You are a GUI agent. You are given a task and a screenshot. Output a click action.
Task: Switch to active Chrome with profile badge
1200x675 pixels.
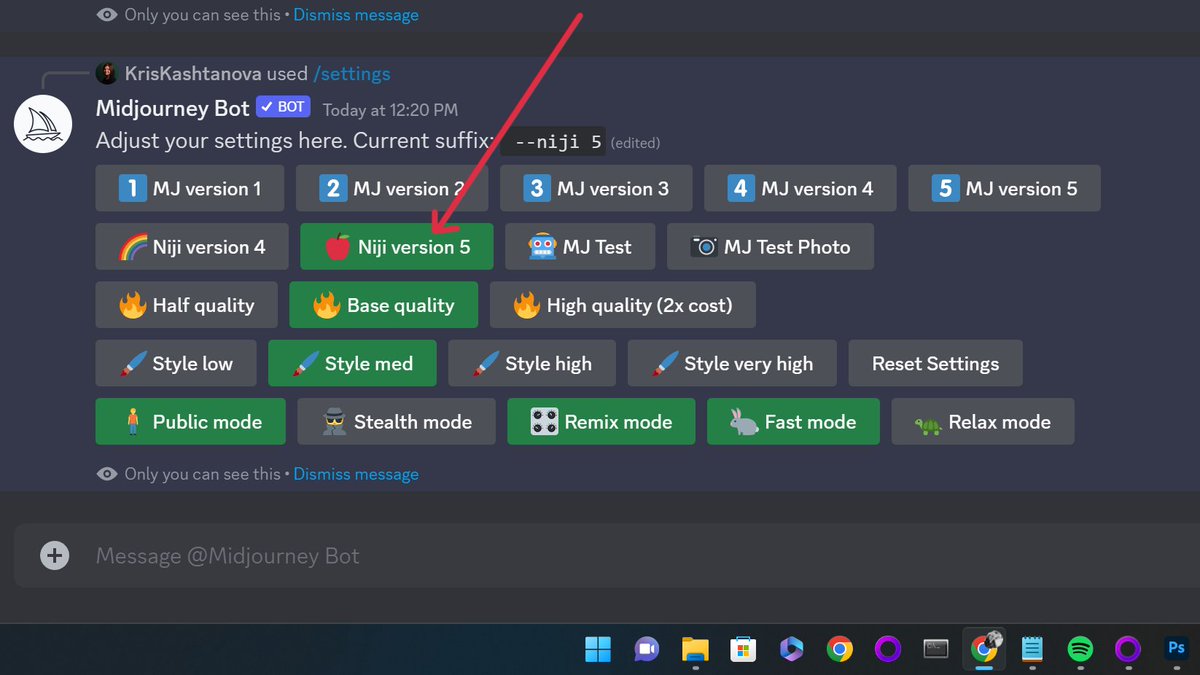pos(984,650)
